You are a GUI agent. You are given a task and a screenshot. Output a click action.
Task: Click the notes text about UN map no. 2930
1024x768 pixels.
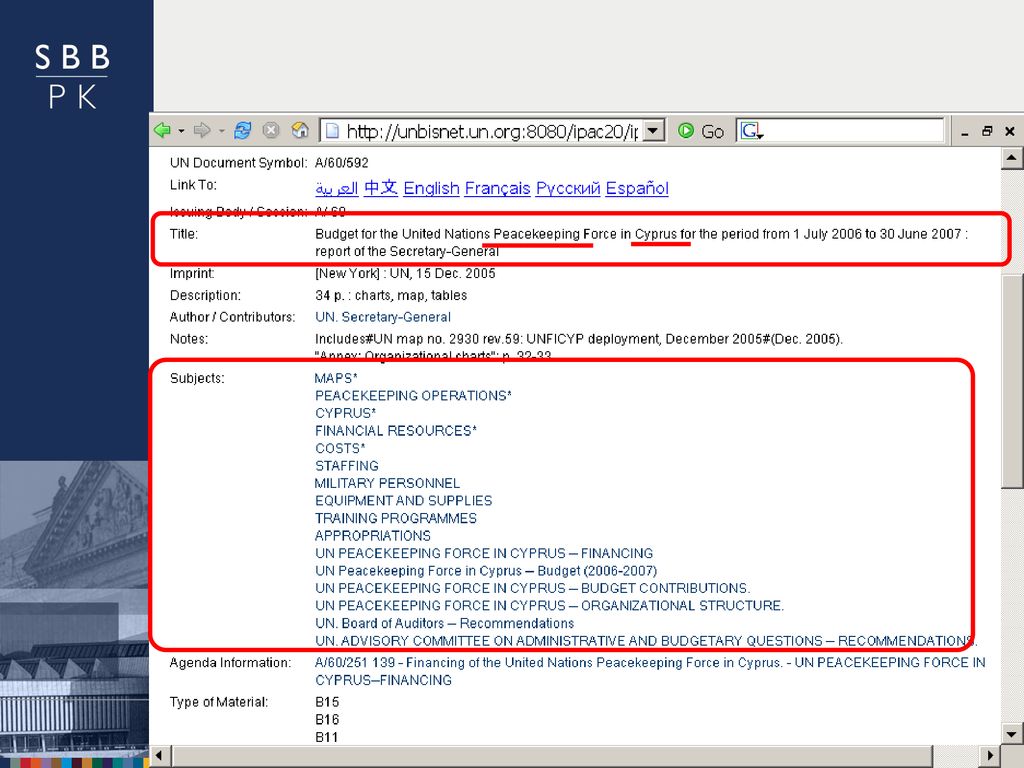[579, 340]
